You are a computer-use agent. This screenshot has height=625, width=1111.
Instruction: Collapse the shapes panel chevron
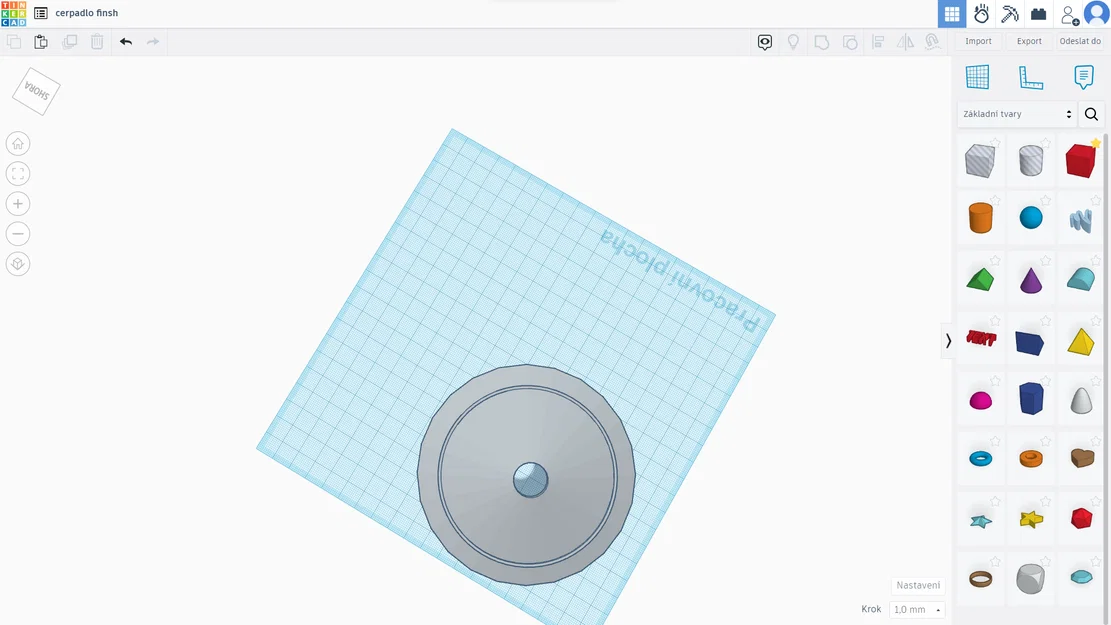click(x=947, y=341)
